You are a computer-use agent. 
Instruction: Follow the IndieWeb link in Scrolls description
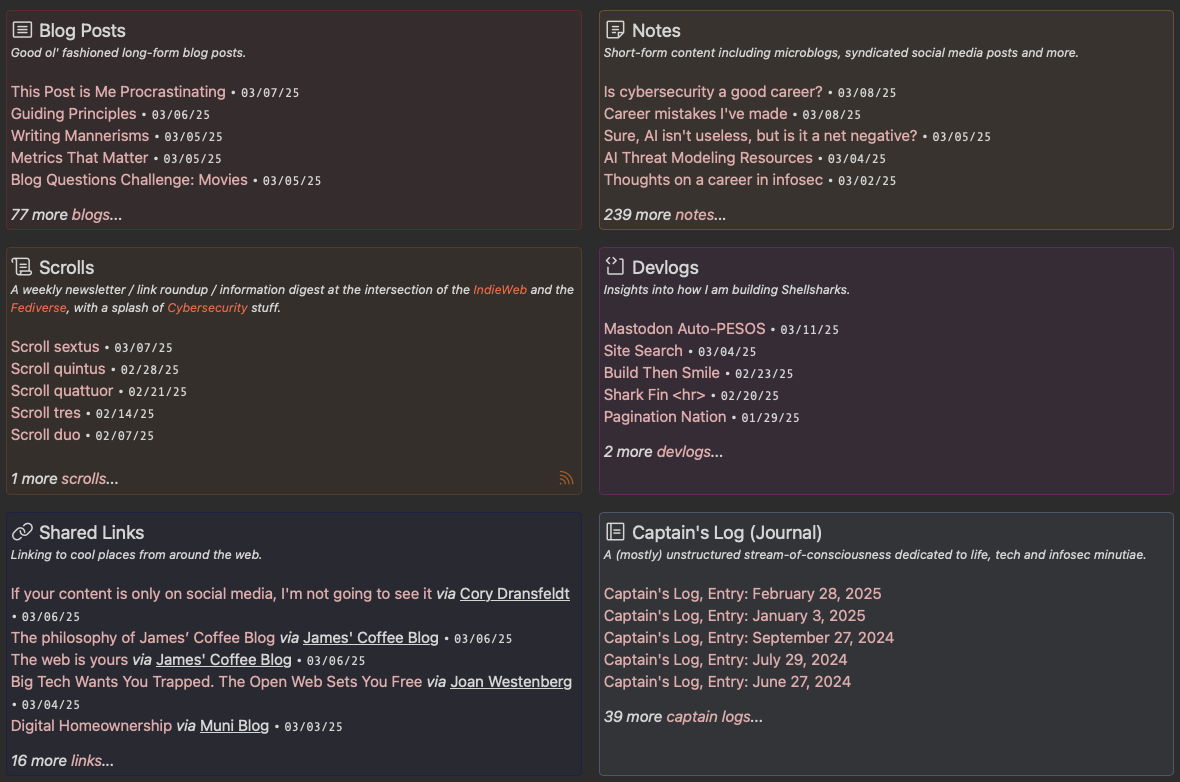(500, 290)
